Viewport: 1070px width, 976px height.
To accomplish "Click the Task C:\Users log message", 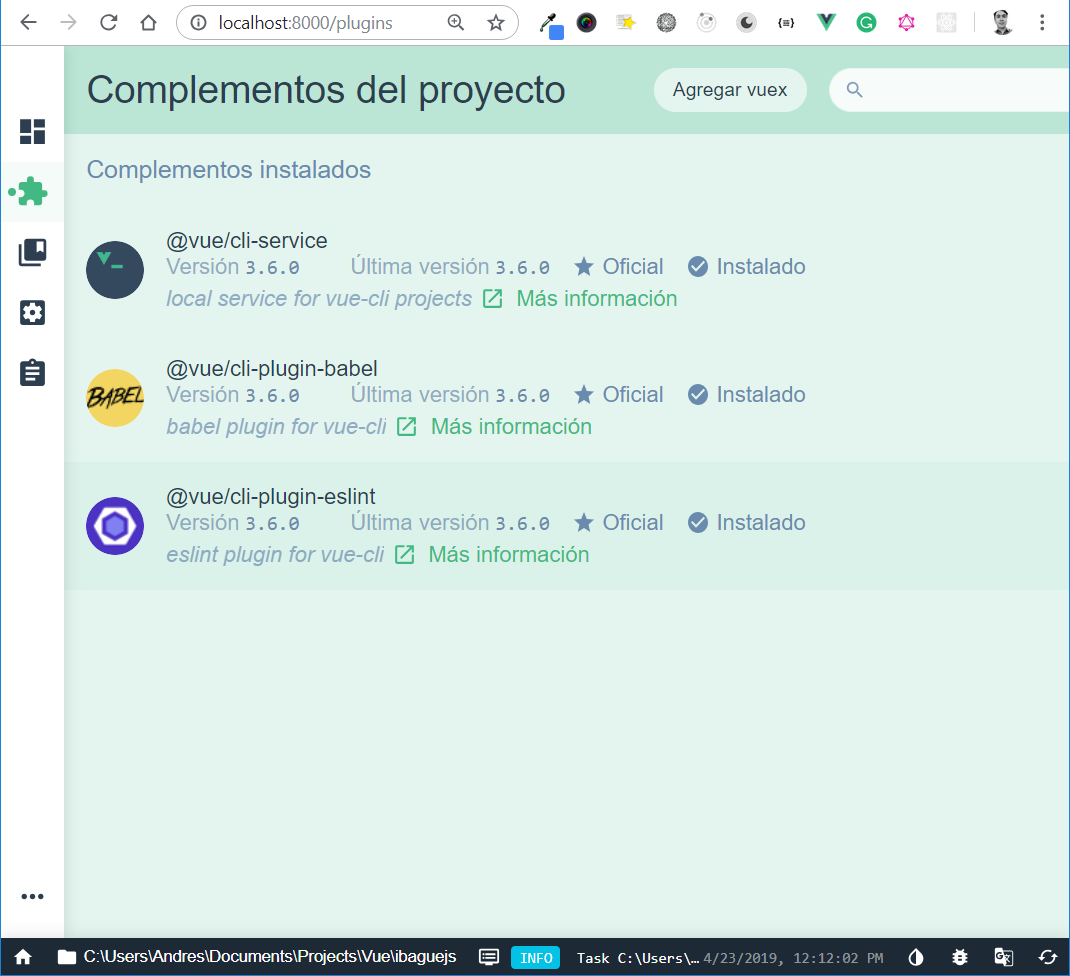I will 637,958.
